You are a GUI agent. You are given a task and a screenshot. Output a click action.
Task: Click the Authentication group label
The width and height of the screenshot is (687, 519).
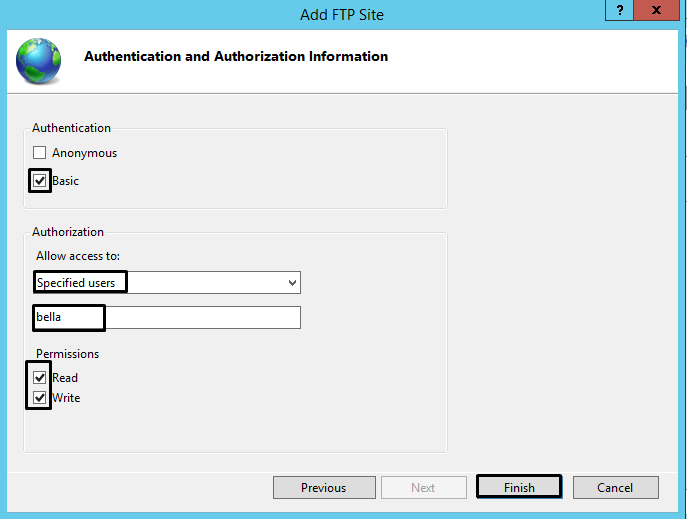tap(71, 128)
